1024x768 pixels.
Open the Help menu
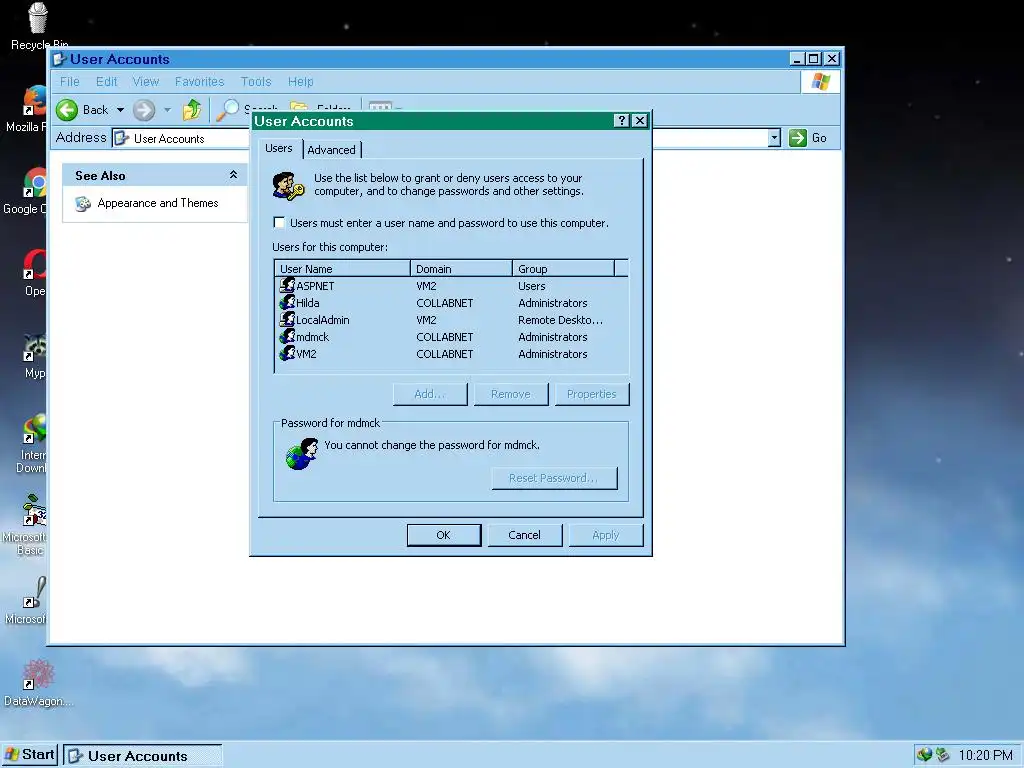[x=300, y=82]
